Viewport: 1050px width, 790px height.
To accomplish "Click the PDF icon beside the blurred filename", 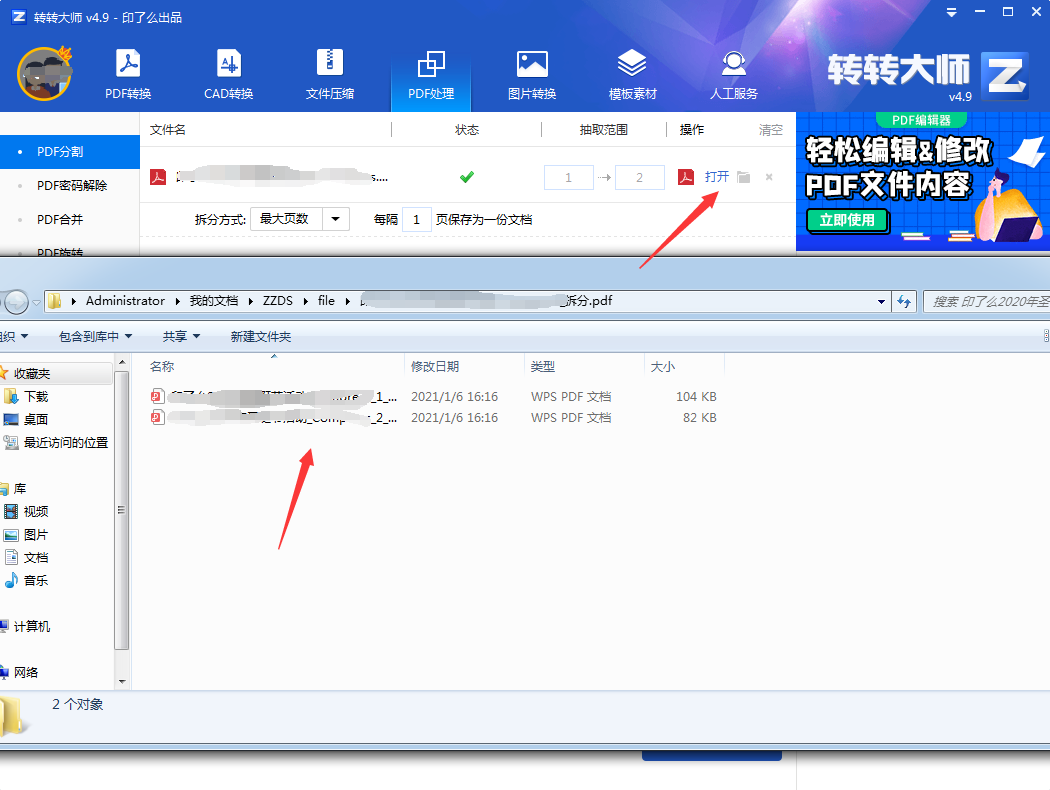I will coord(158,177).
